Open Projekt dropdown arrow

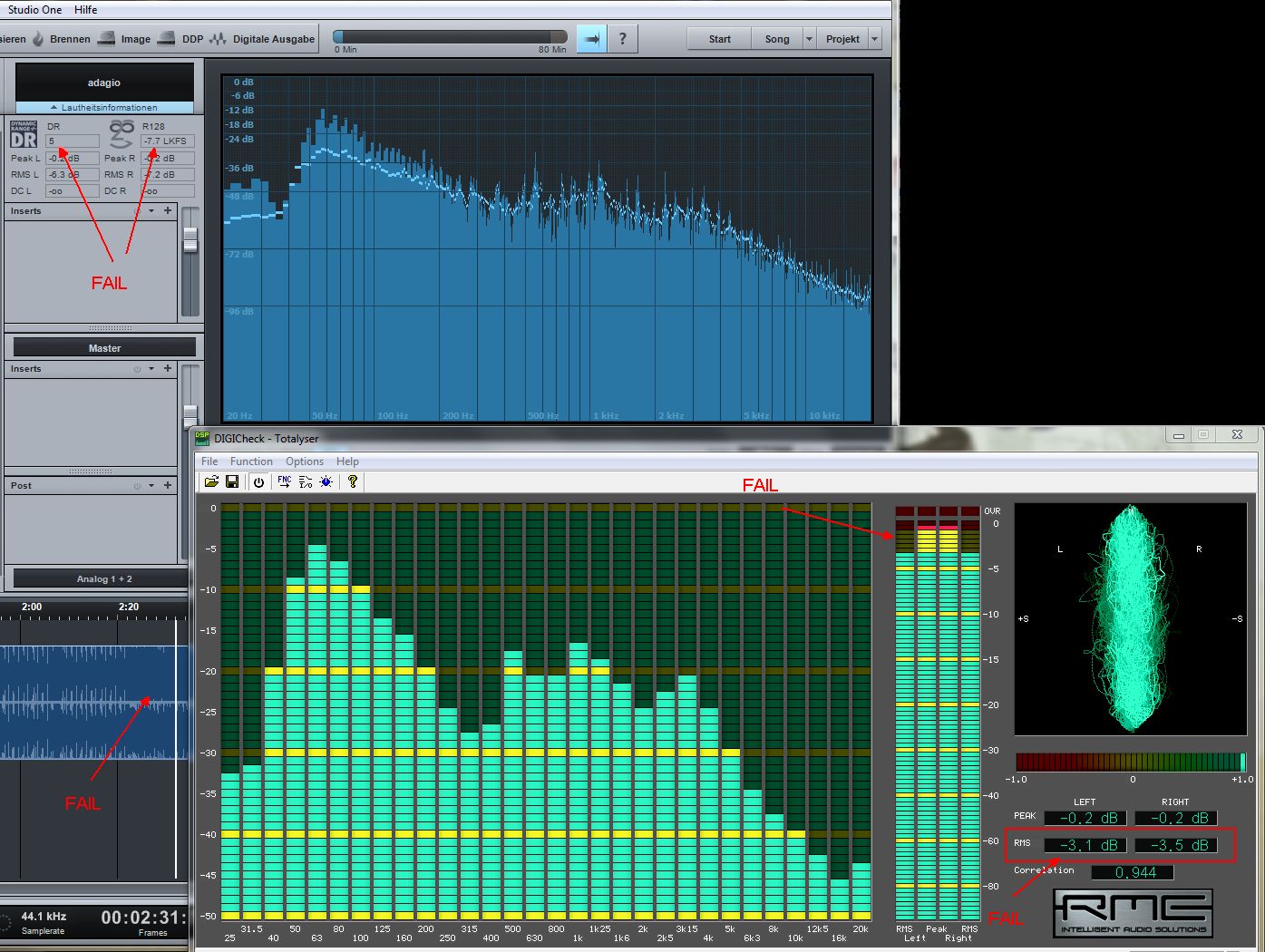pyautogui.click(x=875, y=39)
